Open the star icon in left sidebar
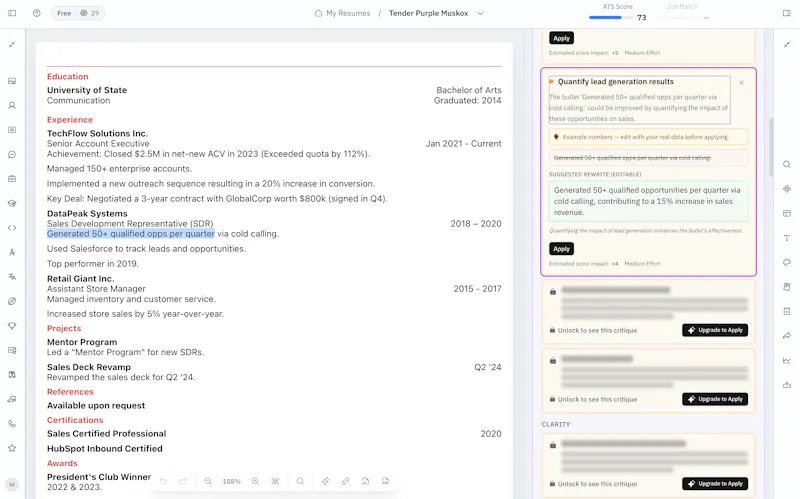The height and width of the screenshot is (499, 800). click(x=12, y=448)
